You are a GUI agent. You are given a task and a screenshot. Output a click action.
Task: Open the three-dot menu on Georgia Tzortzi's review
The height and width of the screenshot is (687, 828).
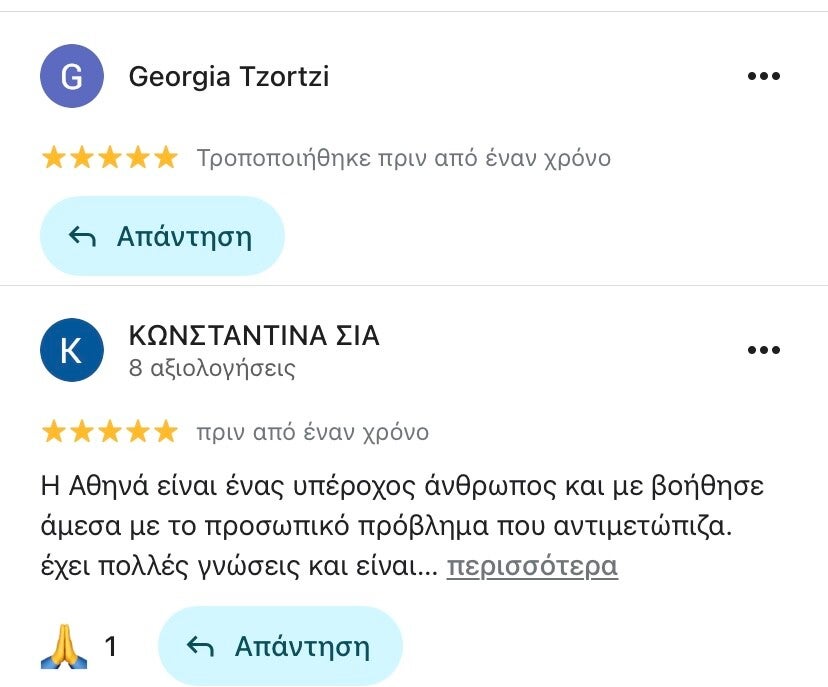[x=763, y=77]
